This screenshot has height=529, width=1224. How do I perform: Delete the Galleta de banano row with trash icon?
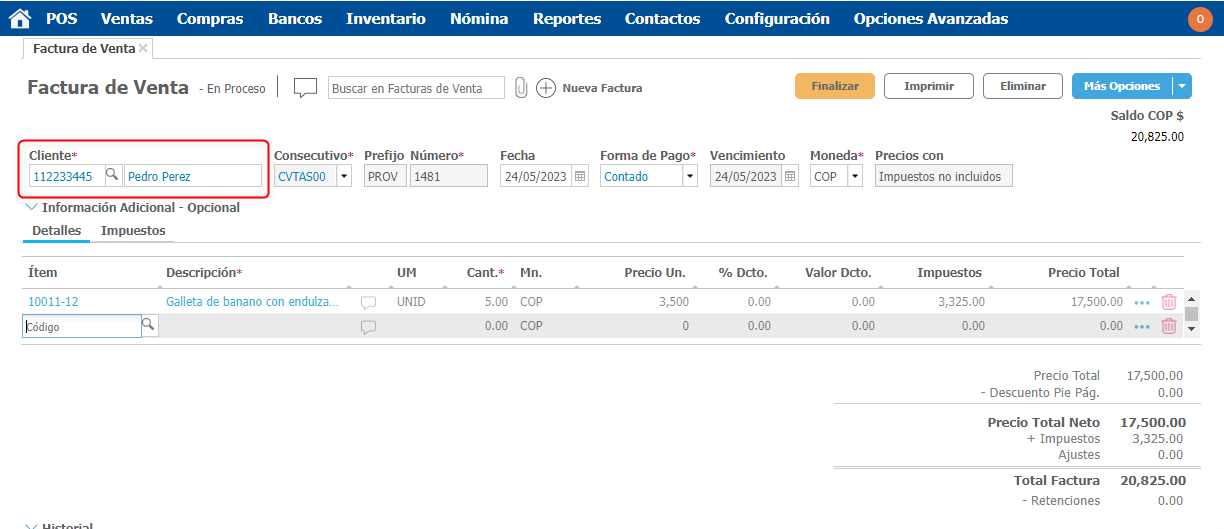click(1169, 301)
